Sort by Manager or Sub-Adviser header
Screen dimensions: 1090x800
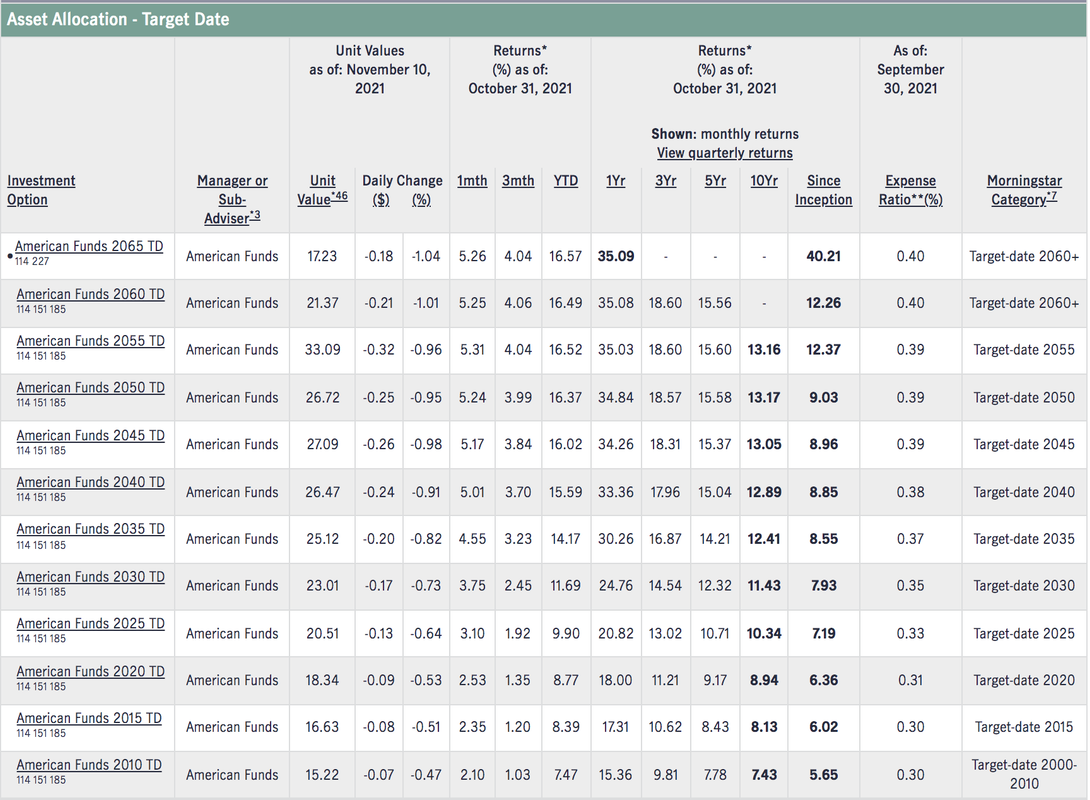(232, 199)
